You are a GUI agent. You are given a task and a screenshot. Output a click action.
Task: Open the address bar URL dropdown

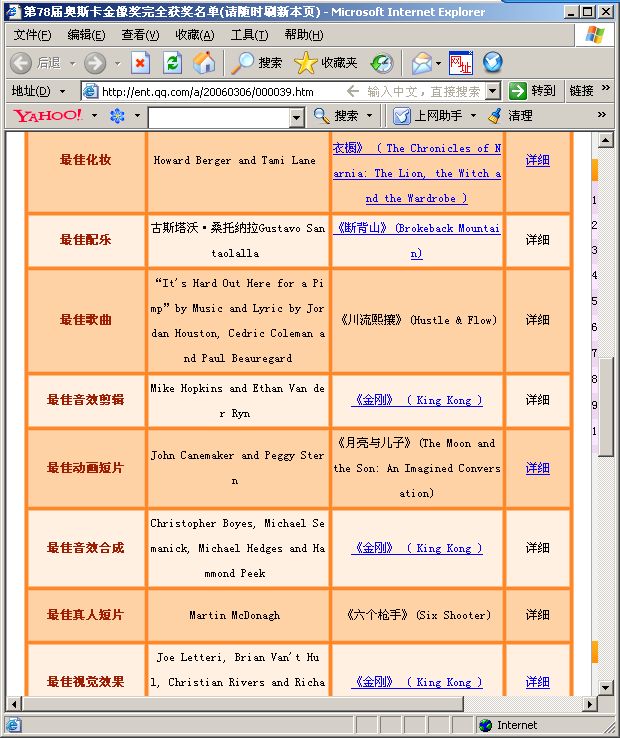492,91
